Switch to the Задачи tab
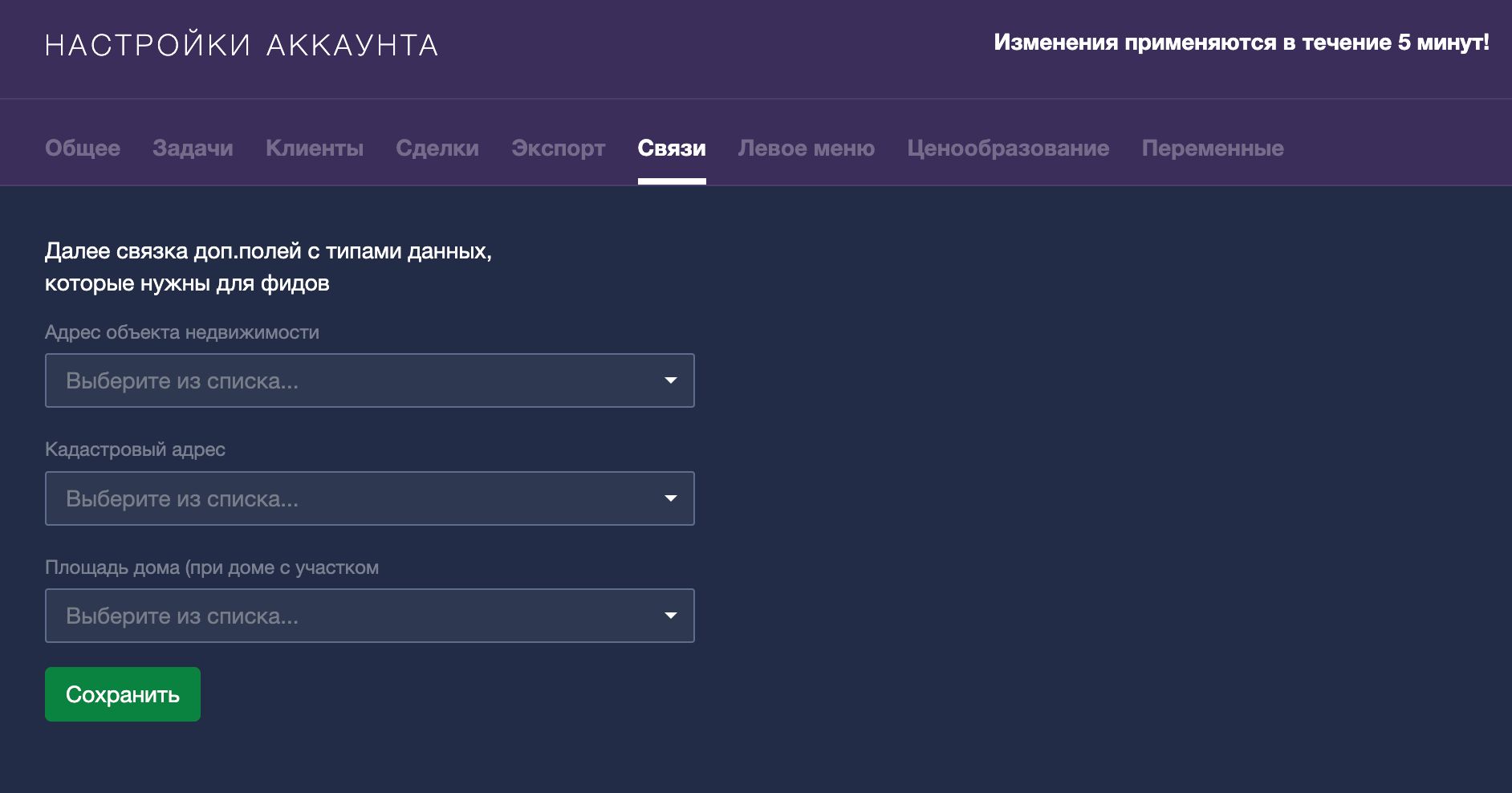The image size is (1512, 793). coord(193,148)
